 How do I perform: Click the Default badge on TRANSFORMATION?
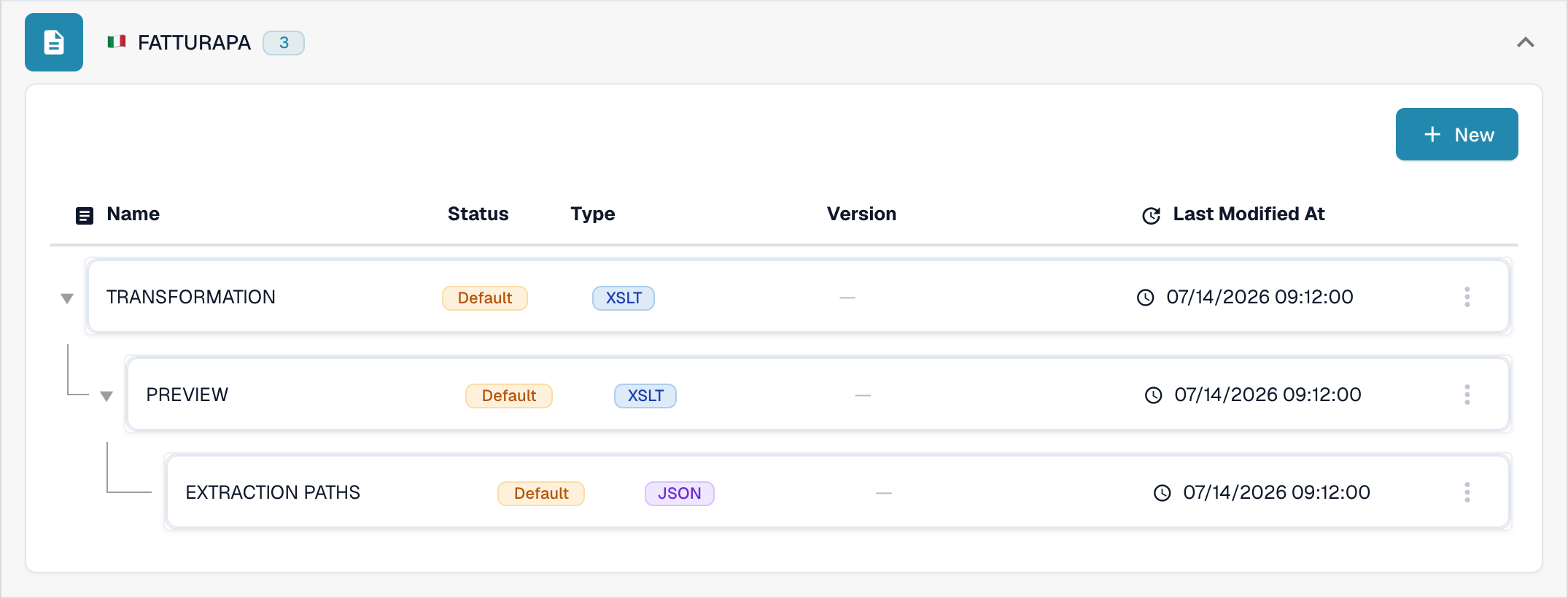coord(485,298)
